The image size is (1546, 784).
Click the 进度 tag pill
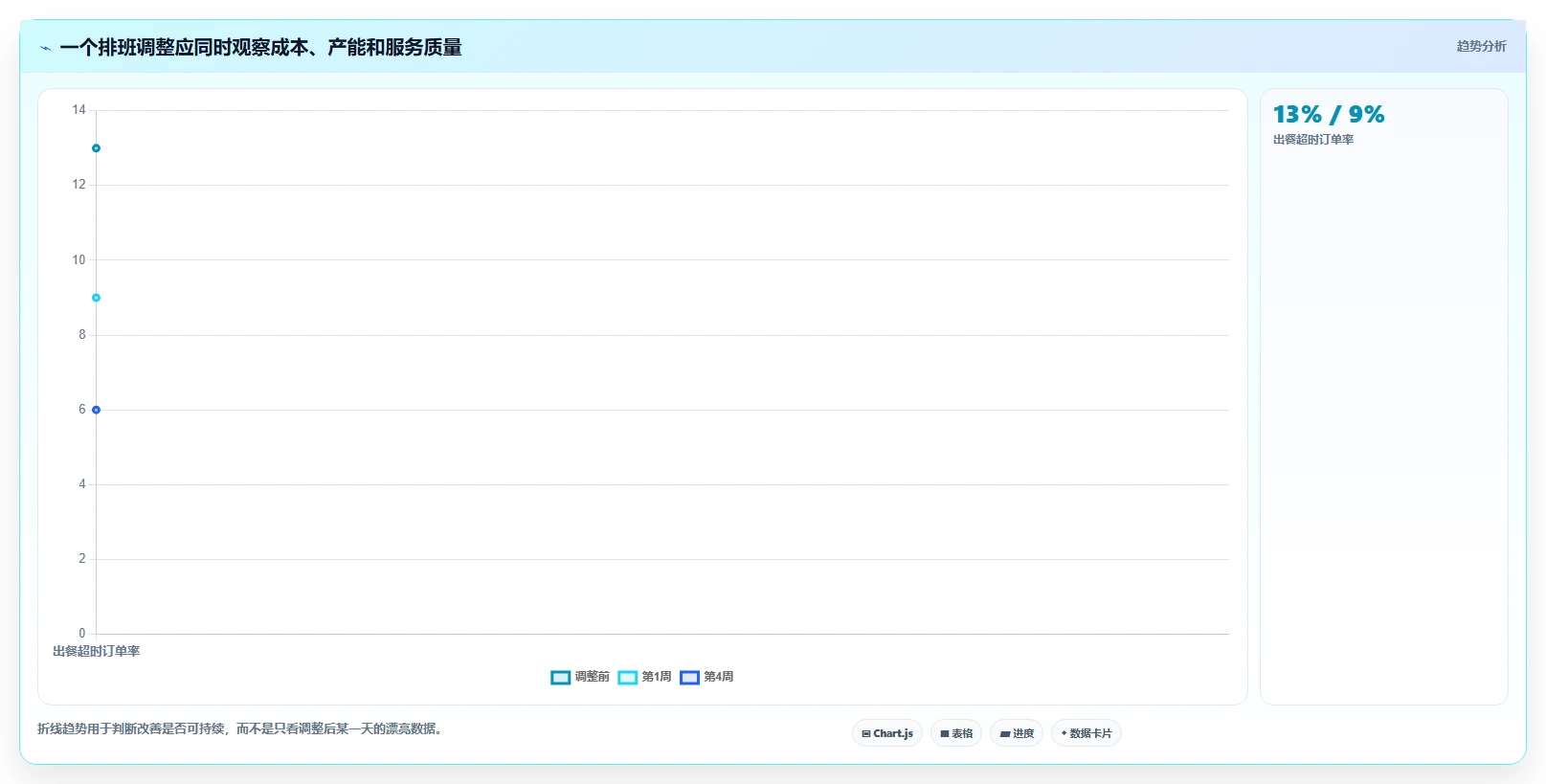coord(1017,733)
